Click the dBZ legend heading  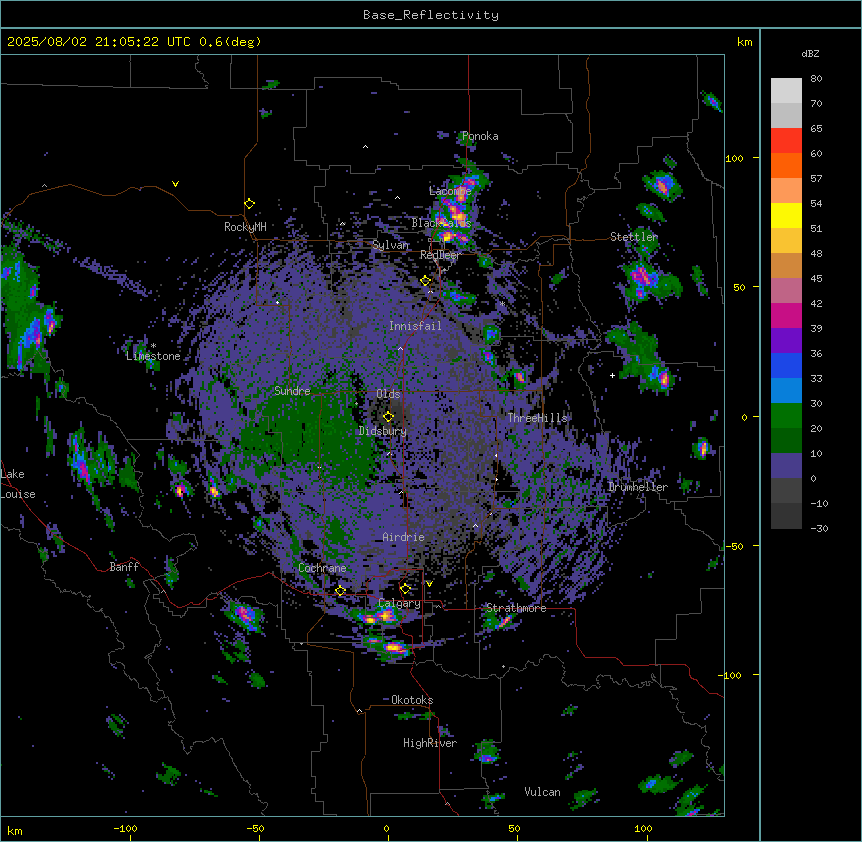[810, 53]
